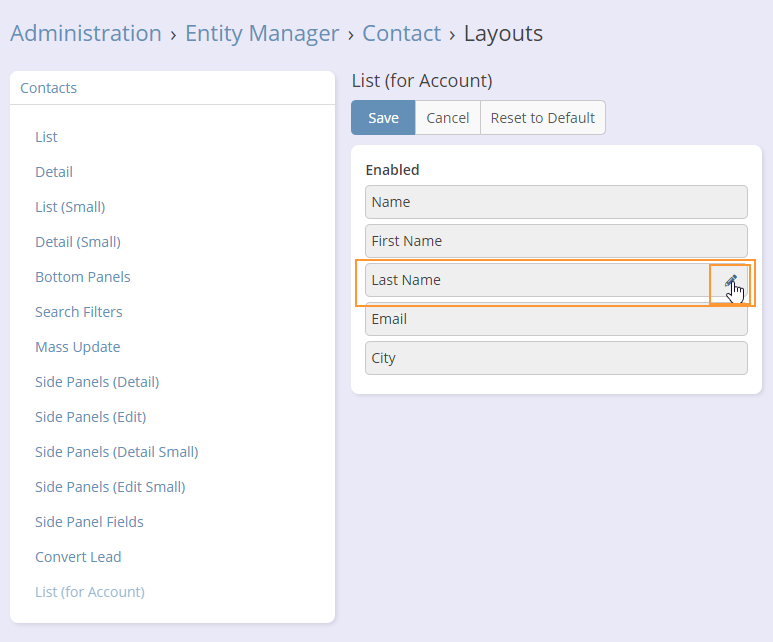
Task: Select List (Small) layout
Action: pyautogui.click(x=70, y=207)
